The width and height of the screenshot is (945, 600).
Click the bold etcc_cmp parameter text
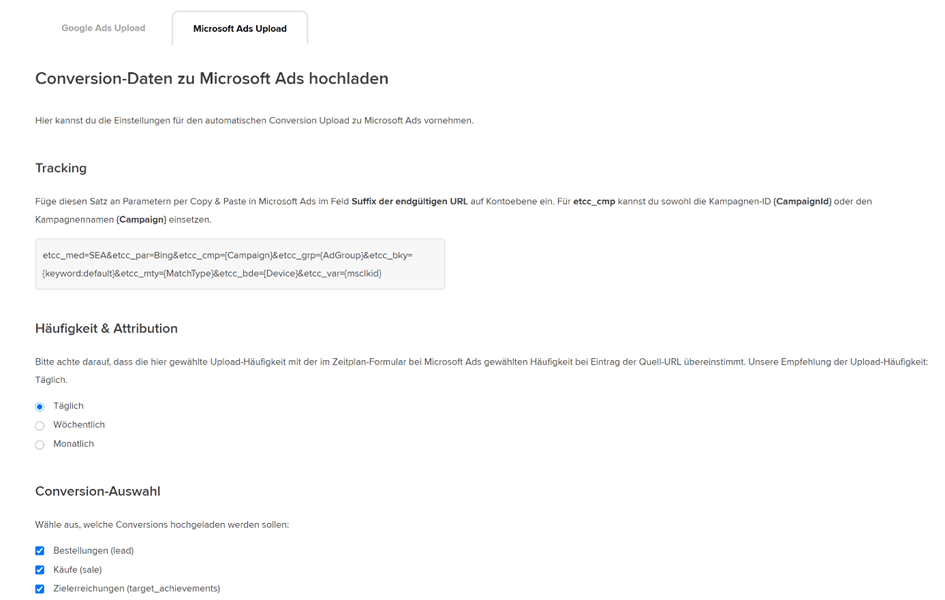[594, 201]
